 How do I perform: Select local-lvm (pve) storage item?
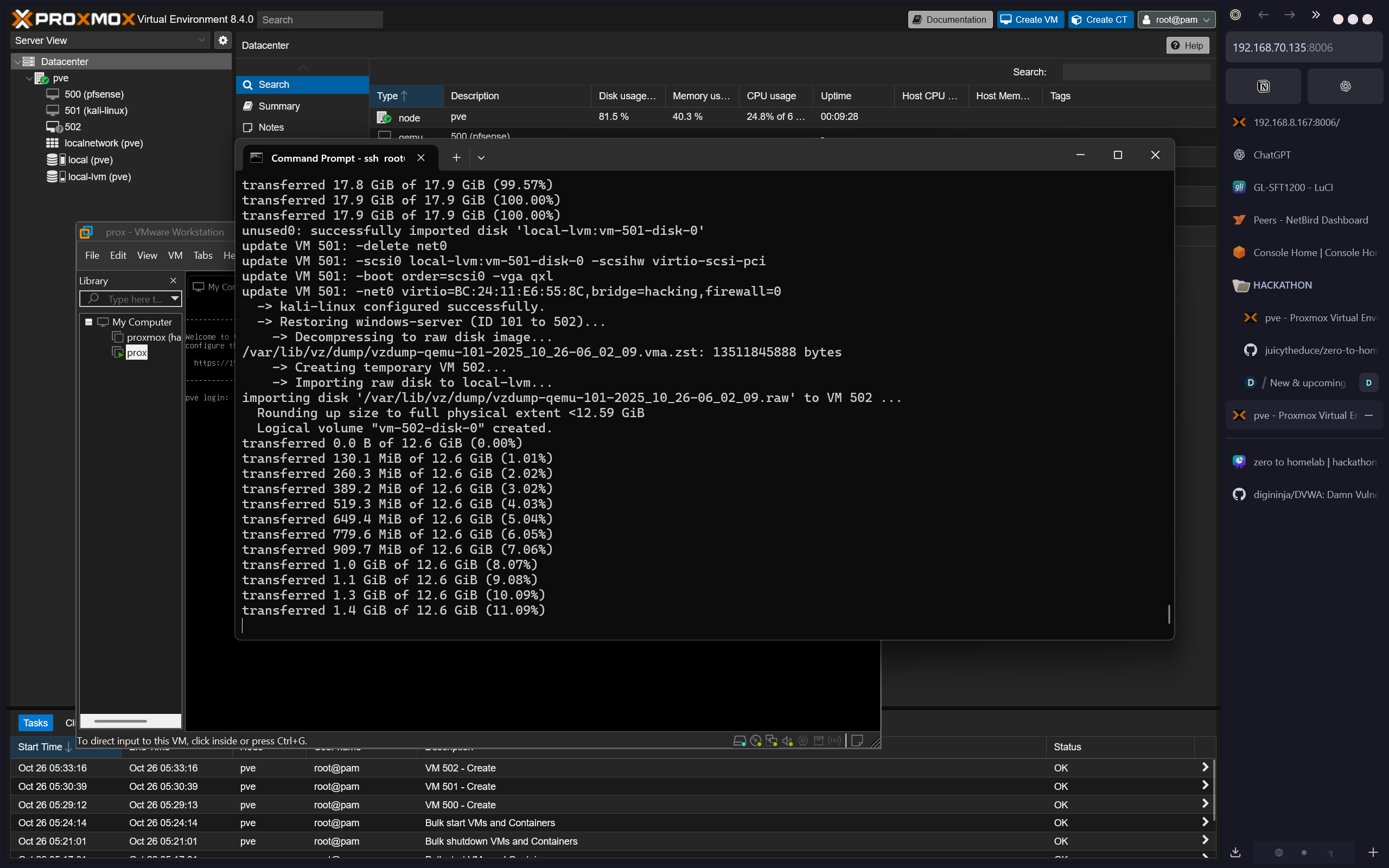tap(99, 177)
